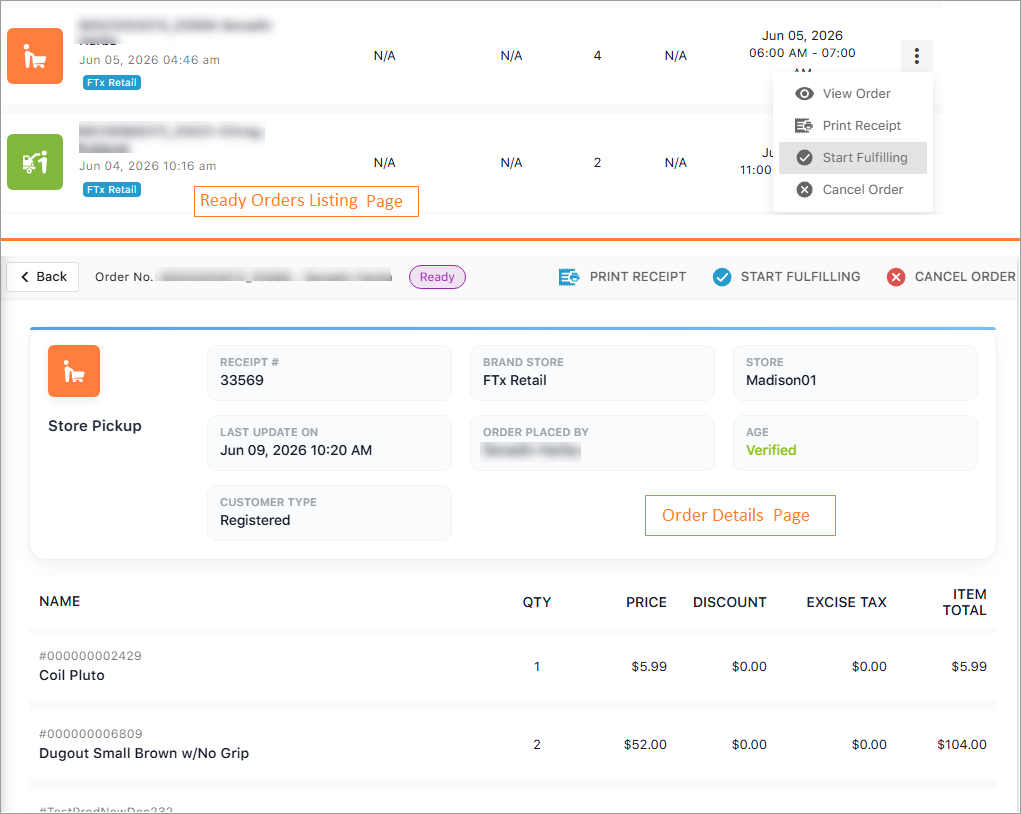
Task: Go Back from the order details page
Action: coord(43,277)
